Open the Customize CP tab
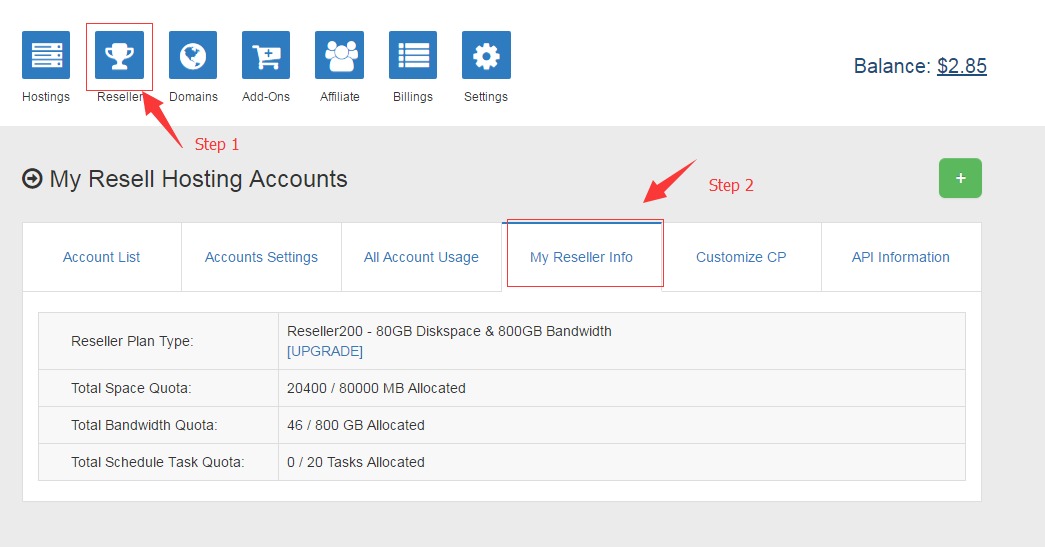The width and height of the screenshot is (1045, 547). 741,257
